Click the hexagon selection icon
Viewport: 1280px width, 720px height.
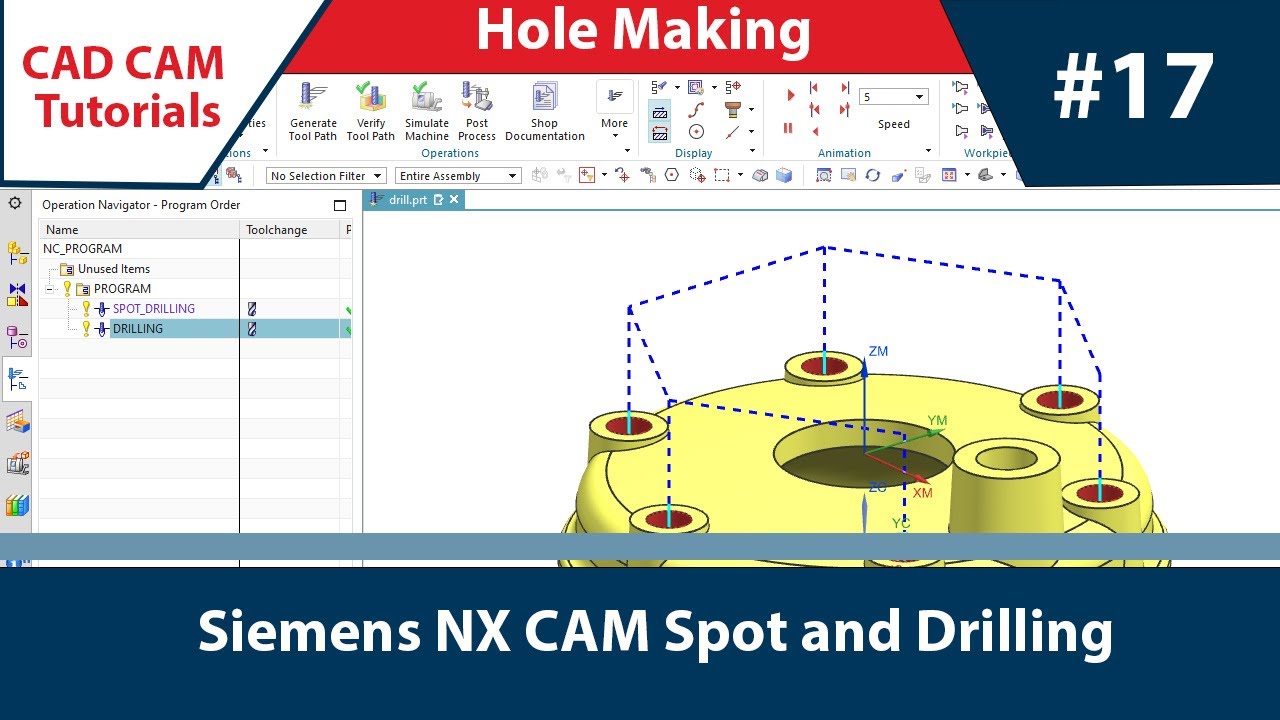click(672, 176)
